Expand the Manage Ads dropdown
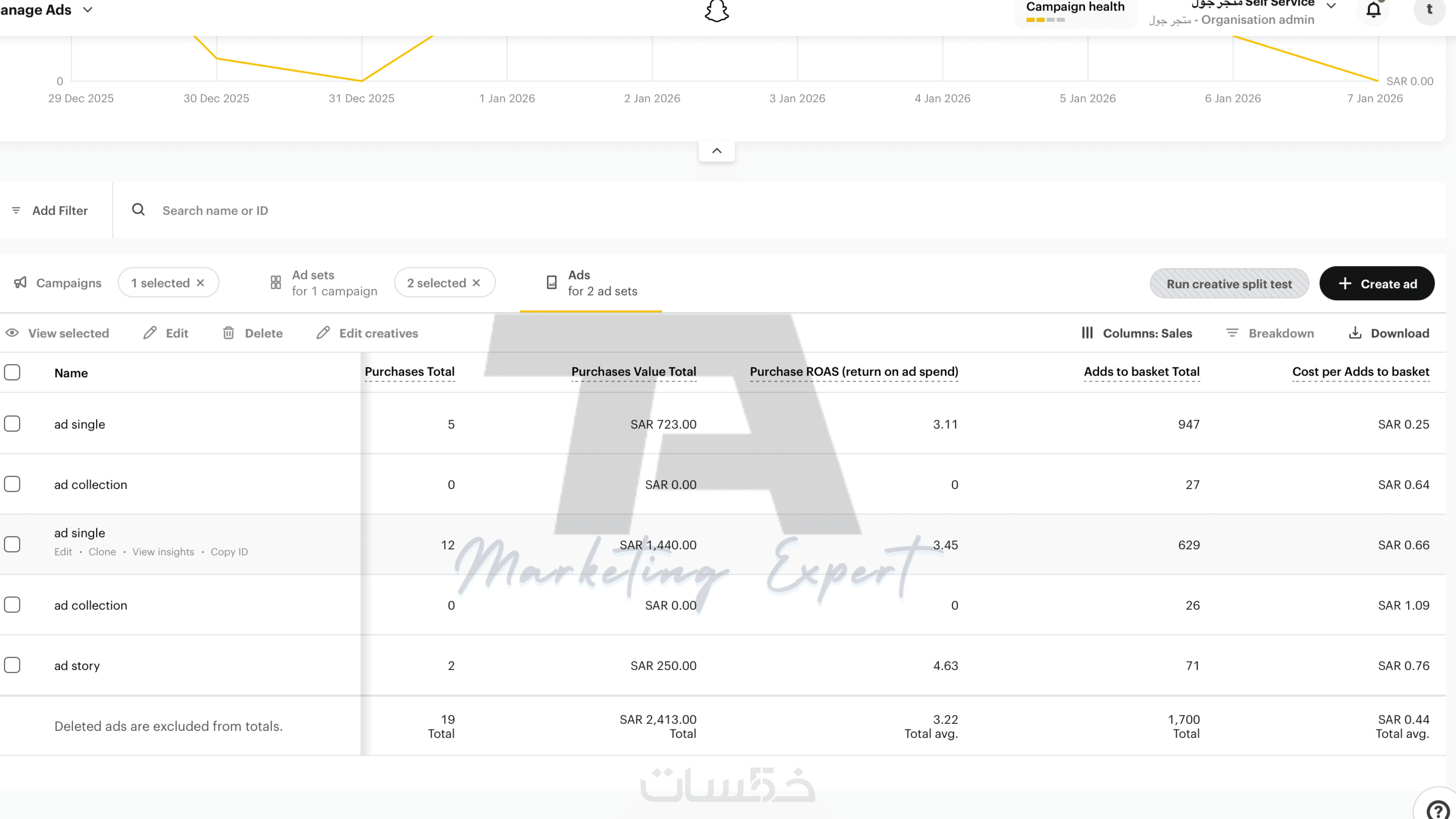 (x=88, y=10)
